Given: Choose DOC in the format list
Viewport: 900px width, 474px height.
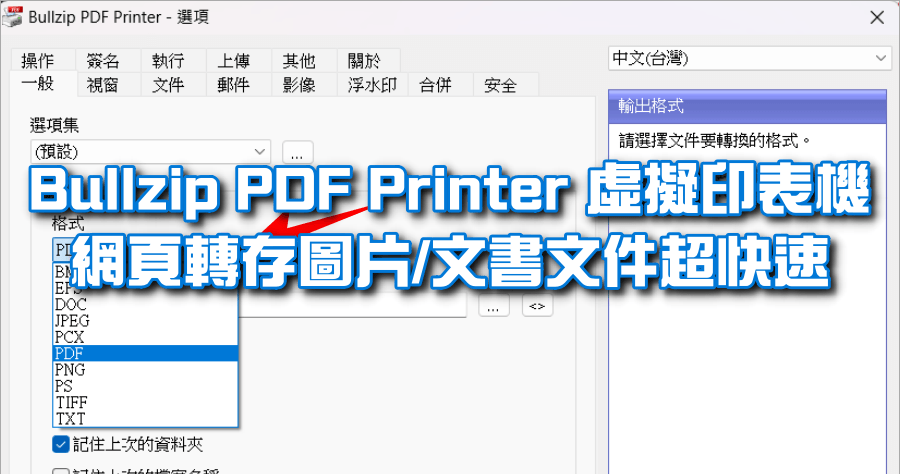Looking at the screenshot, I should point(145,305).
